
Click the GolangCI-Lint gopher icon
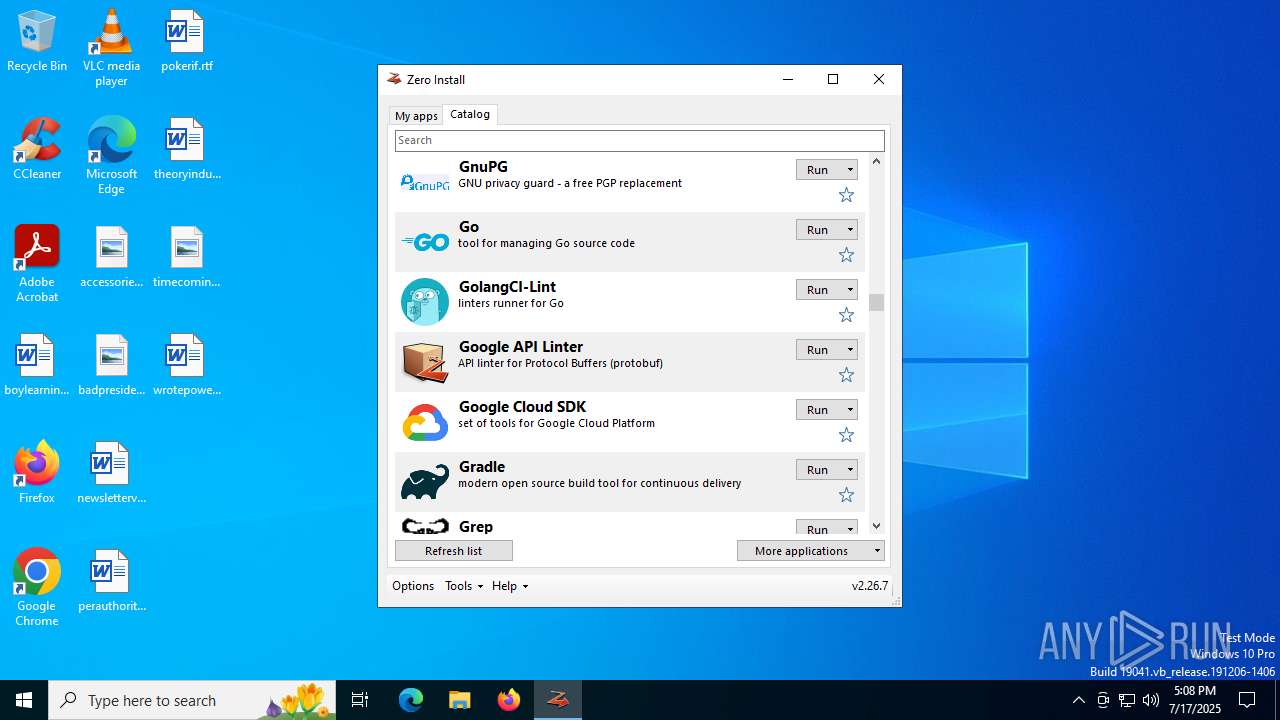click(425, 302)
